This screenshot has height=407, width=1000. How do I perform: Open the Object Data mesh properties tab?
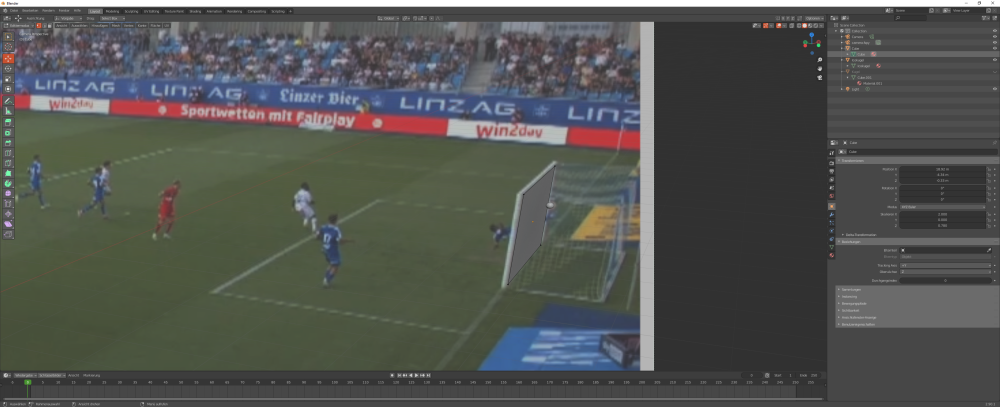[832, 248]
